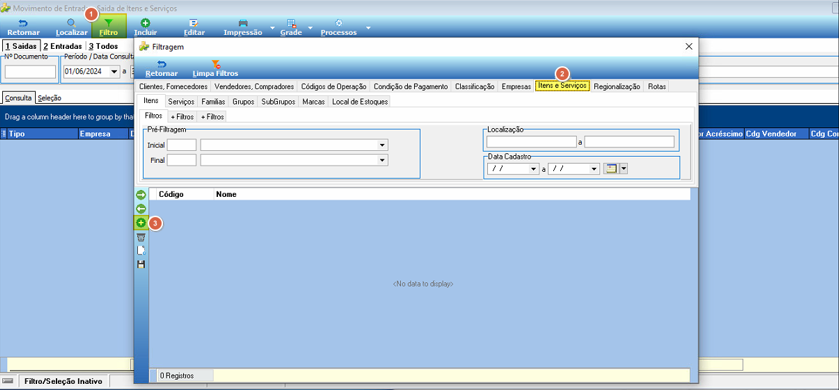Expand Data Cadastro start date dropdown
This screenshot has width=839, height=390.
533,169
